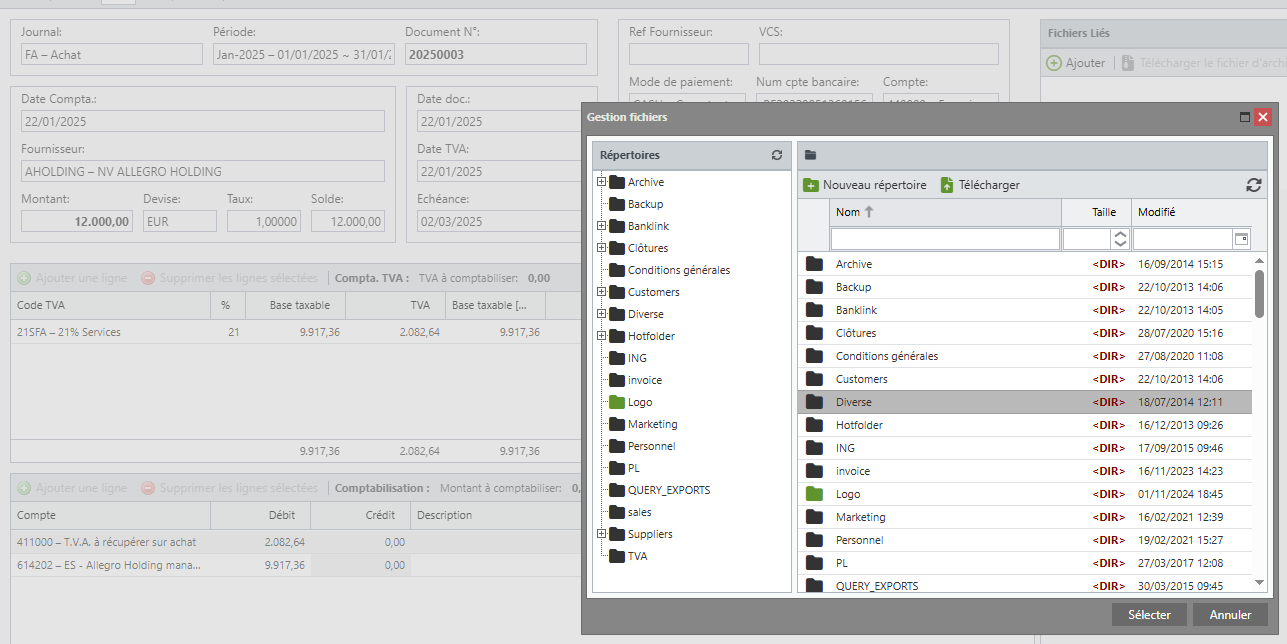
Task: Click PL row folder icon in file list
Action: click(814, 563)
